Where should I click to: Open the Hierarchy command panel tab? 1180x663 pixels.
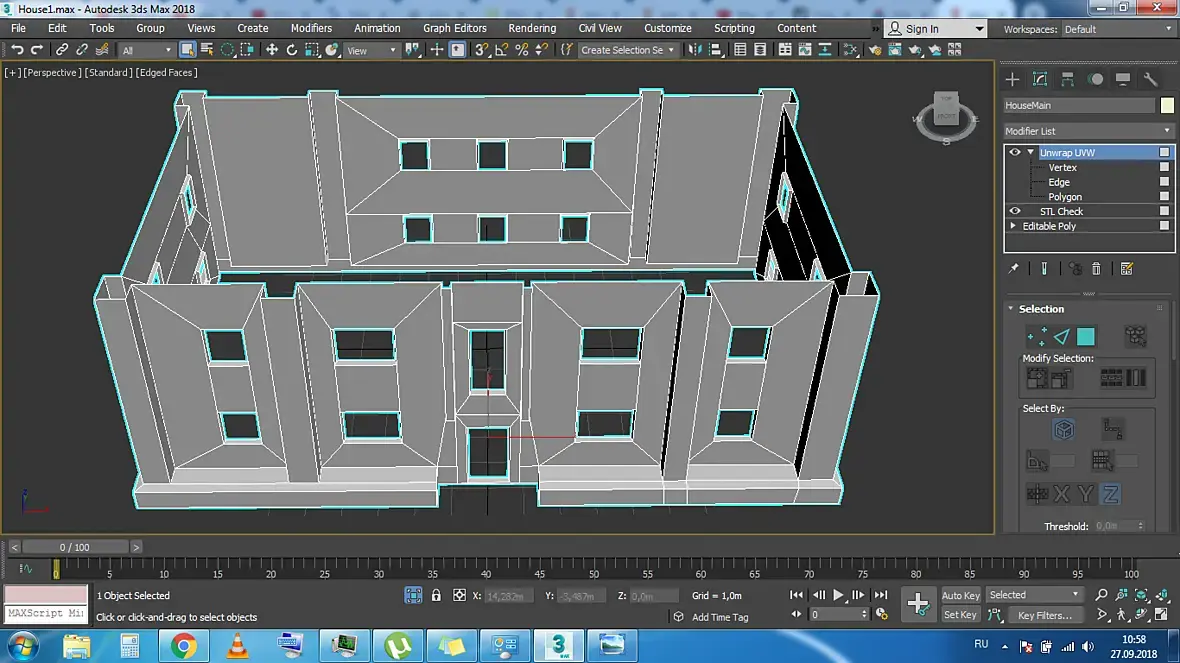coord(1068,80)
